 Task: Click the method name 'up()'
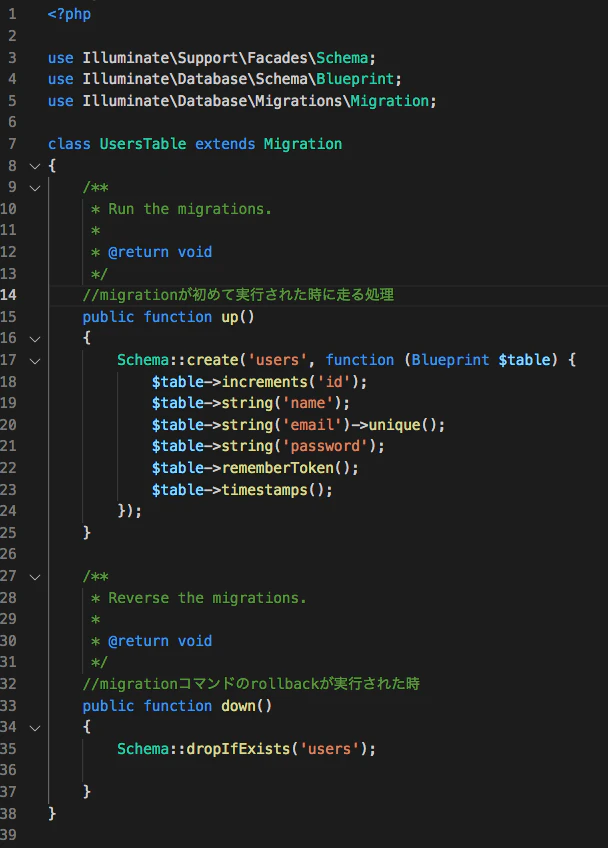click(x=237, y=317)
